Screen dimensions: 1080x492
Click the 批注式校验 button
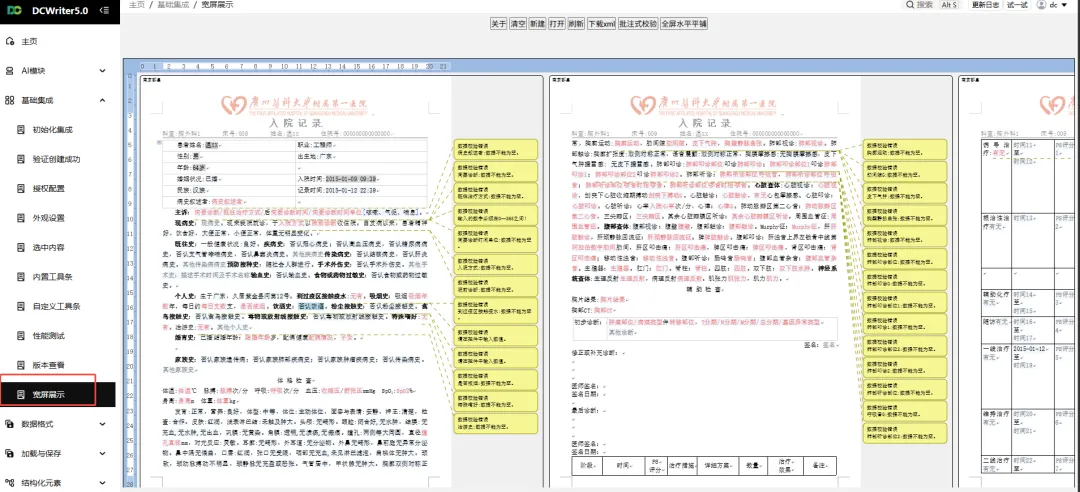click(638, 23)
